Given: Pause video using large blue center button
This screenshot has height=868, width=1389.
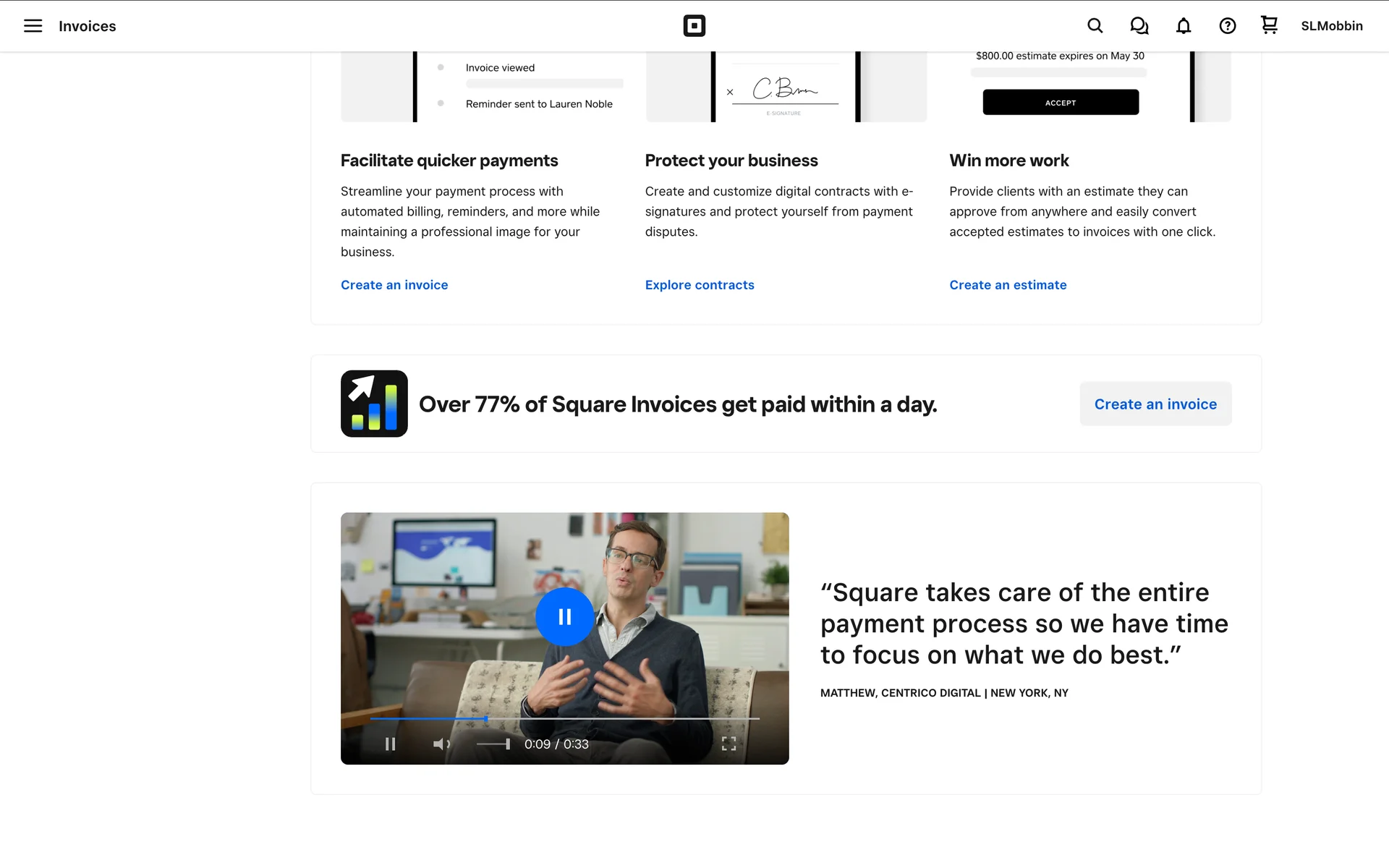Looking at the screenshot, I should (564, 616).
